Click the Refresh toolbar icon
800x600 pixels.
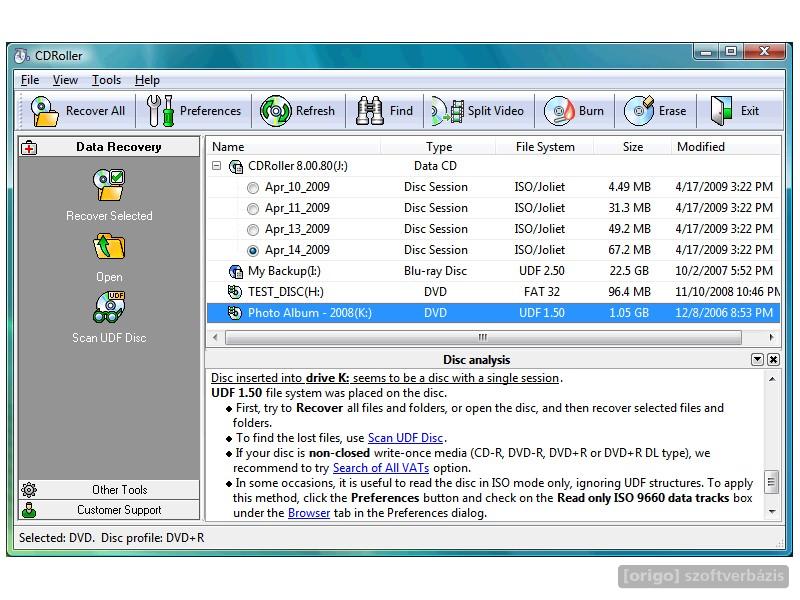(276, 111)
